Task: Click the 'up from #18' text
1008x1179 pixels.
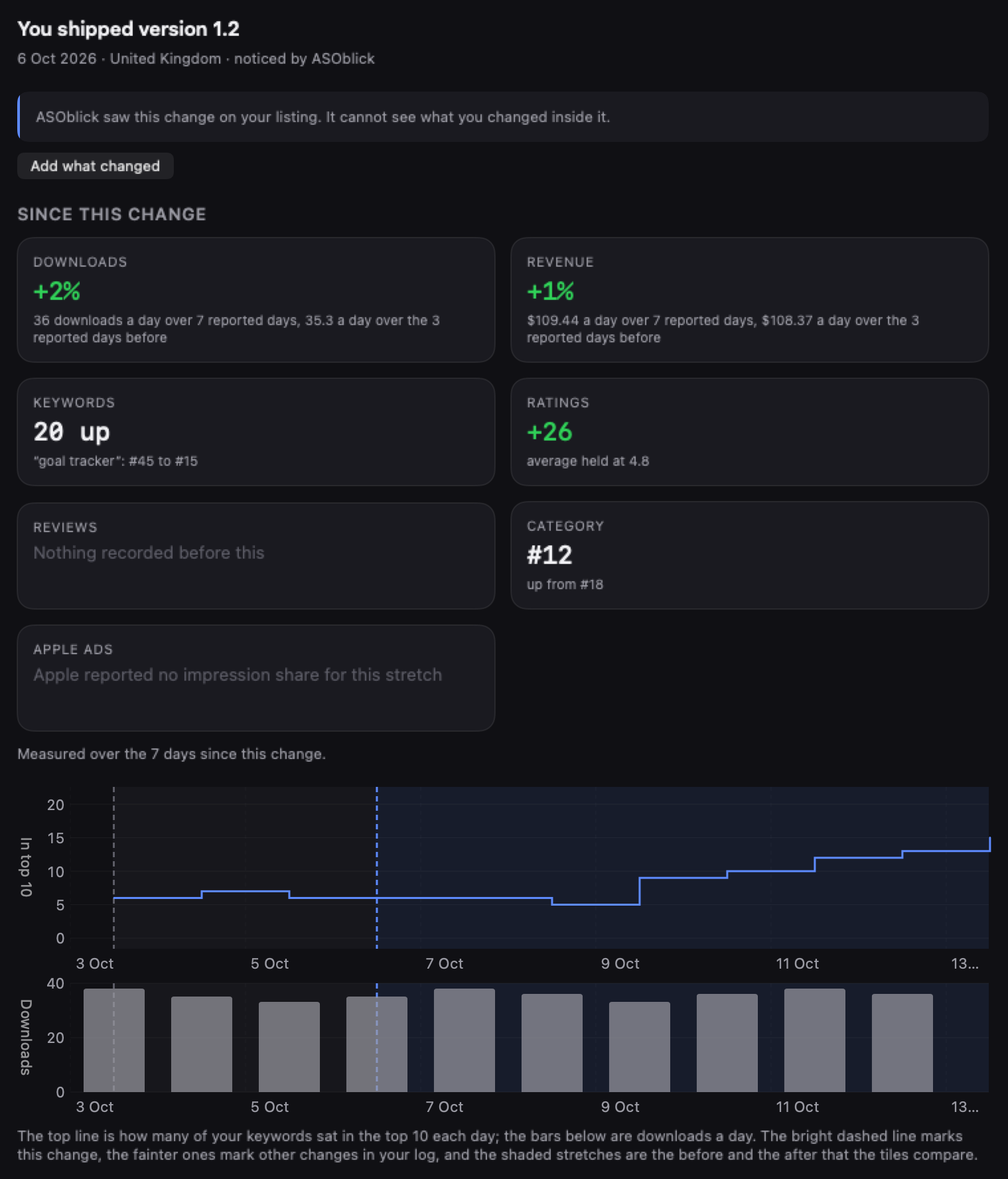Action: [565, 585]
